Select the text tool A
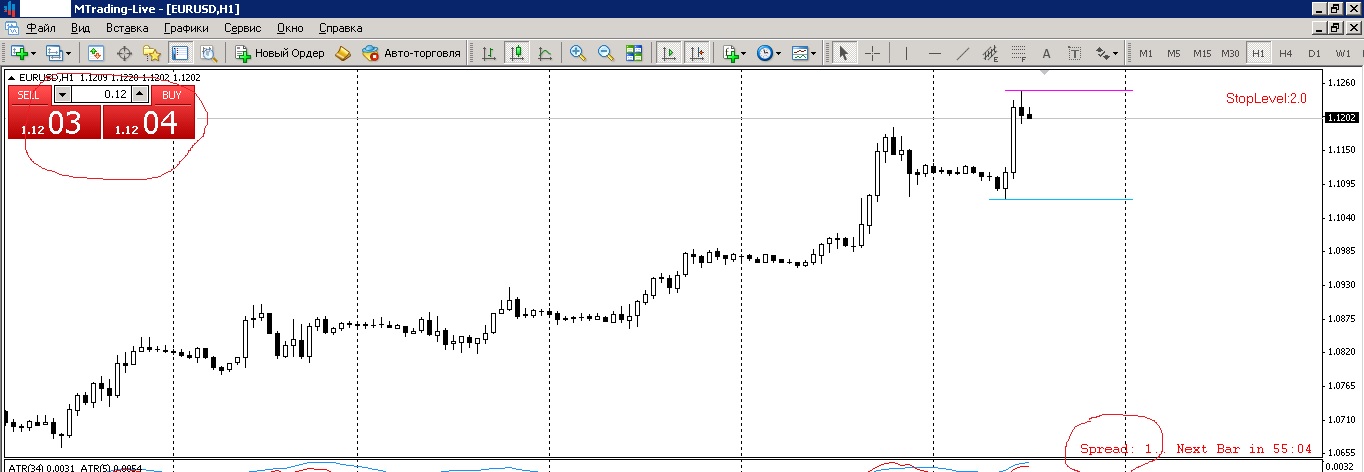Image resolution: width=1364 pixels, height=472 pixels. pos(1047,53)
